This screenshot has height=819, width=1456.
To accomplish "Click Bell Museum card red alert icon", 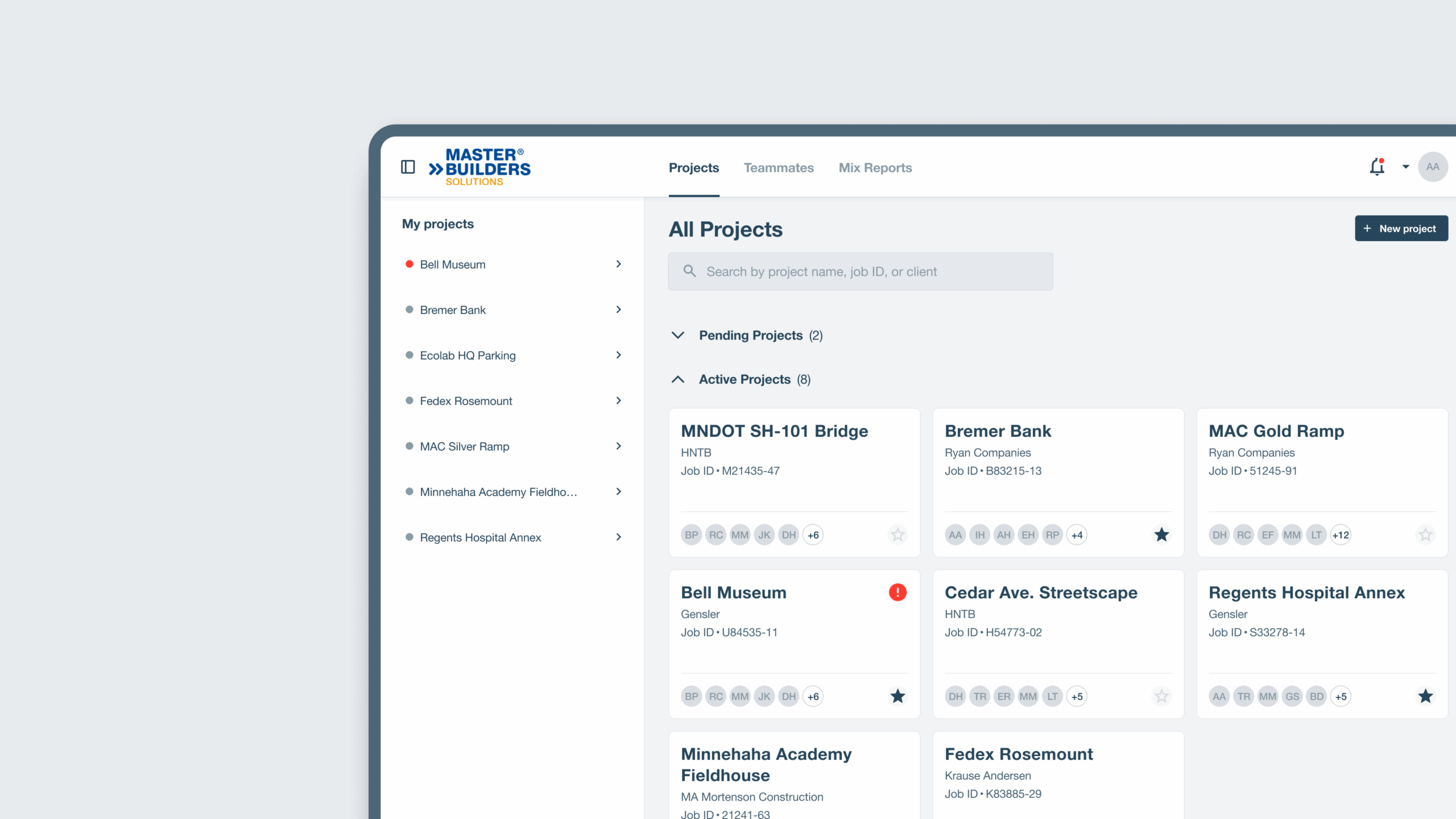I will [897, 592].
